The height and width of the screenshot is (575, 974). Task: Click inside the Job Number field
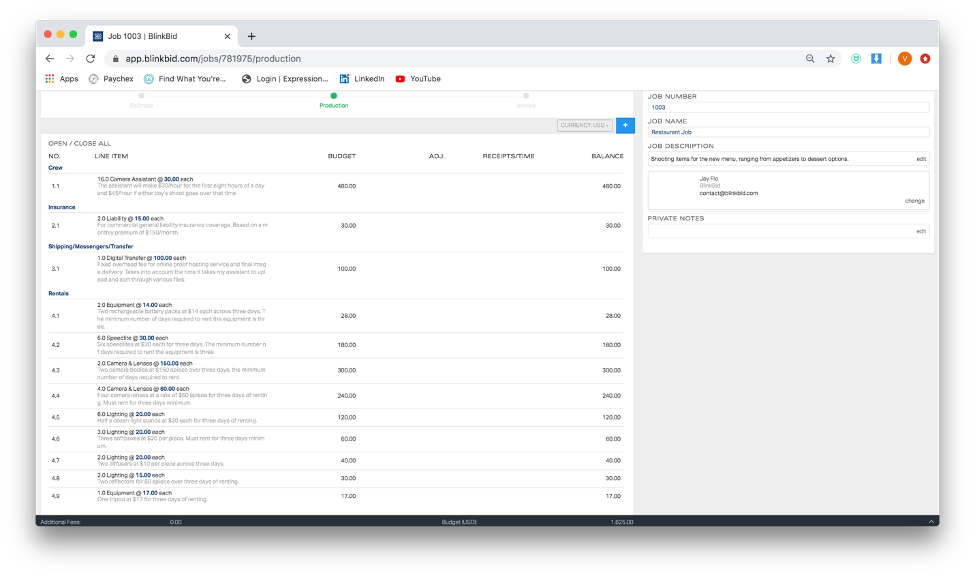788,107
